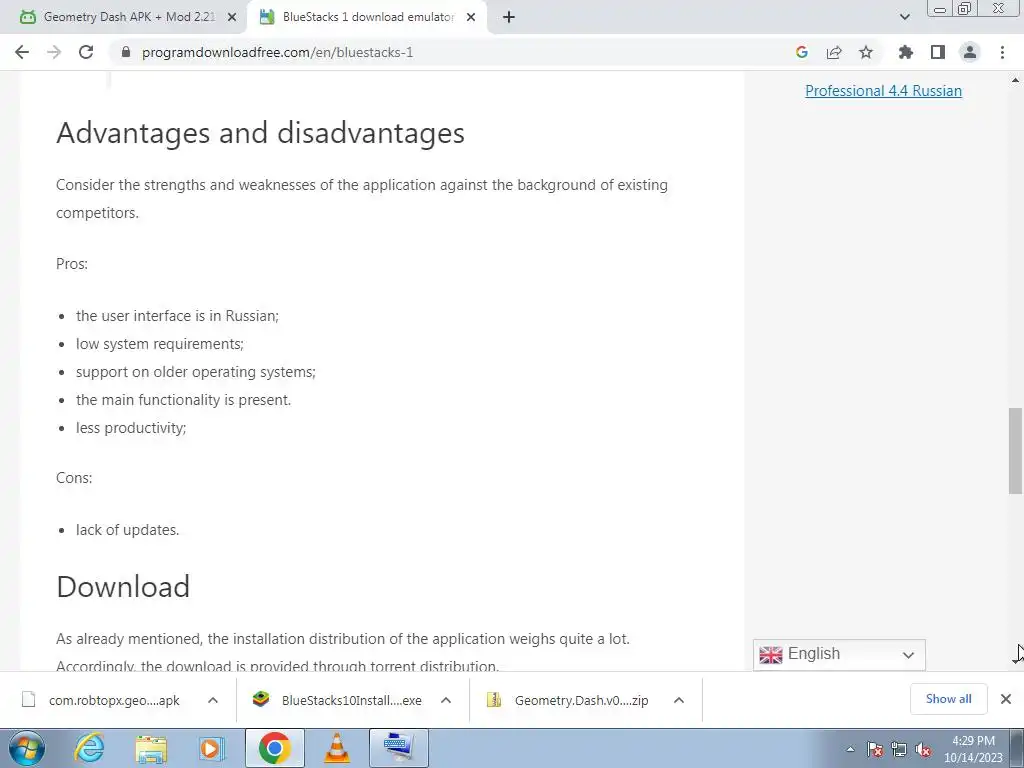Open the Extensions puzzle icon
Viewport: 1024px width, 768px height.
pos(905,52)
